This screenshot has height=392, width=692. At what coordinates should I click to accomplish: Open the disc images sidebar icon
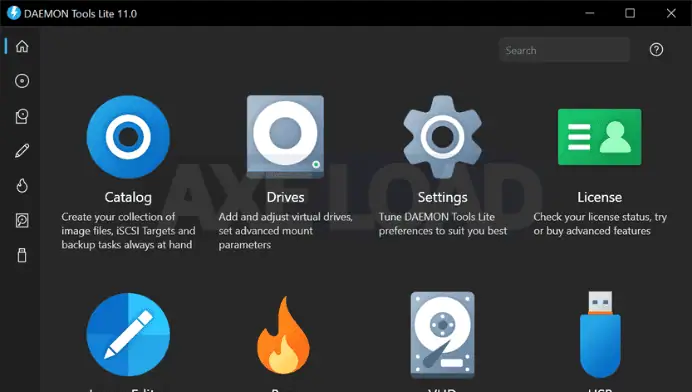point(22,81)
